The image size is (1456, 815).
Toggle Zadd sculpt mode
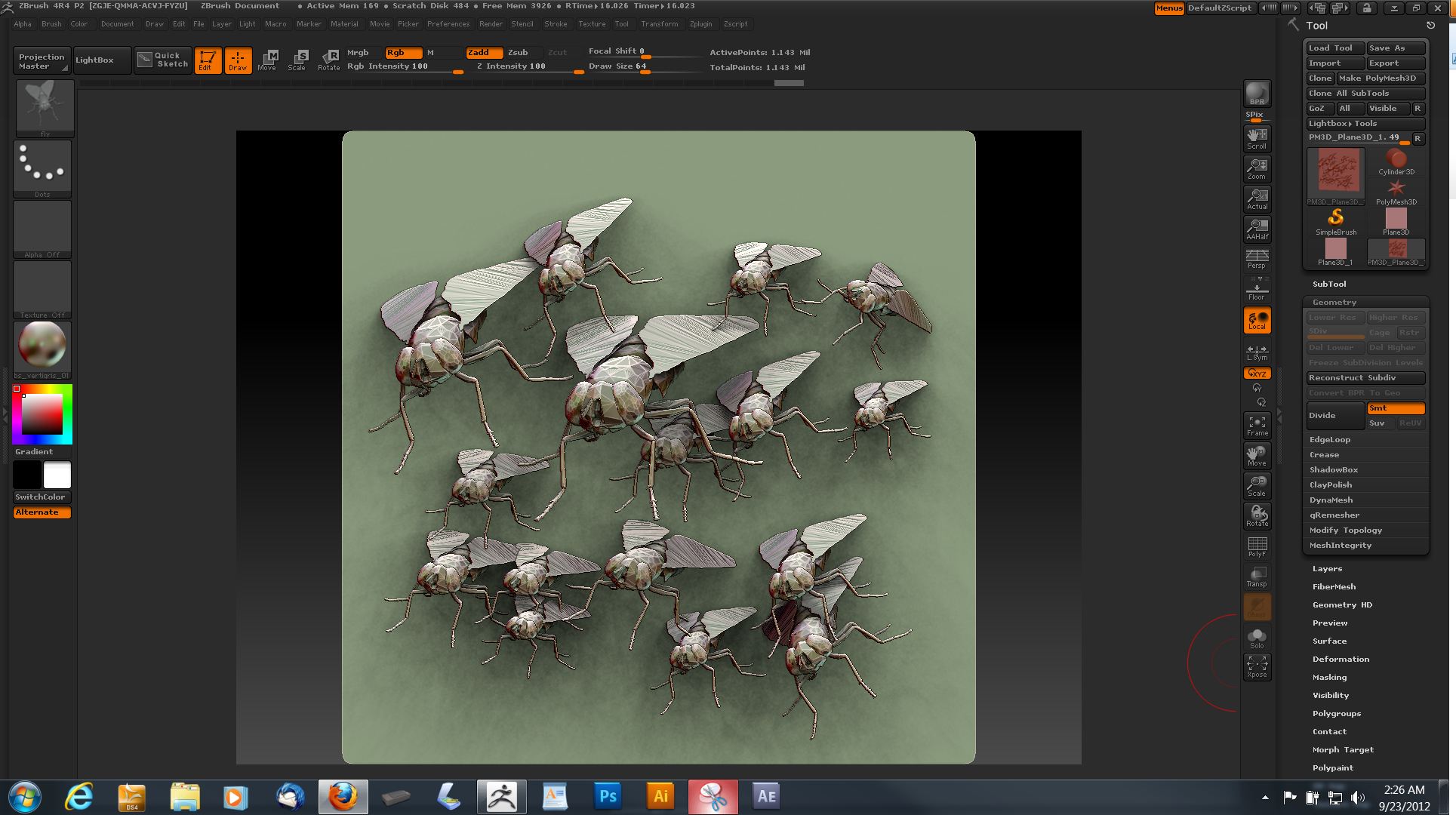(484, 53)
